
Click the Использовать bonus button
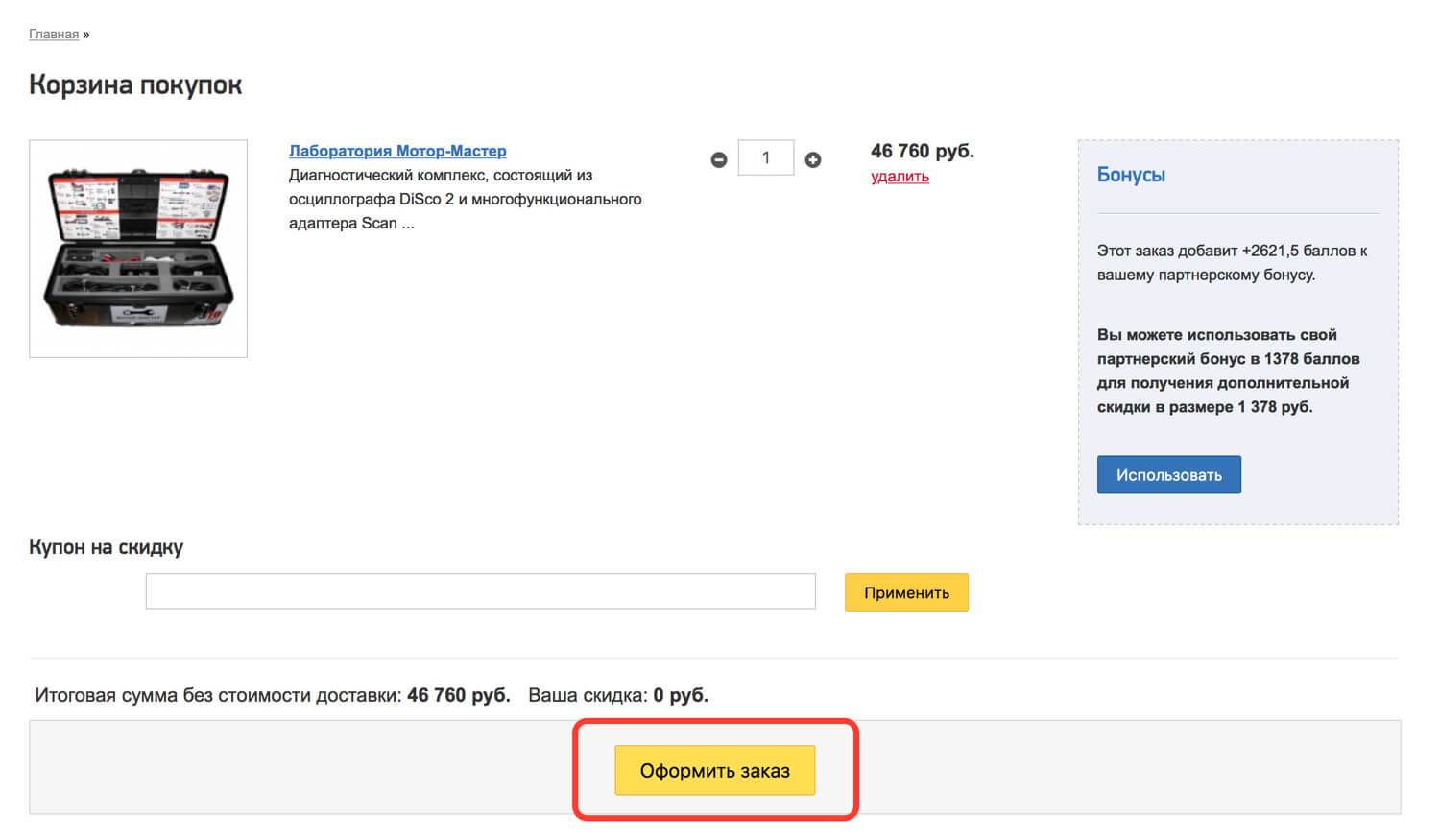coord(1168,475)
